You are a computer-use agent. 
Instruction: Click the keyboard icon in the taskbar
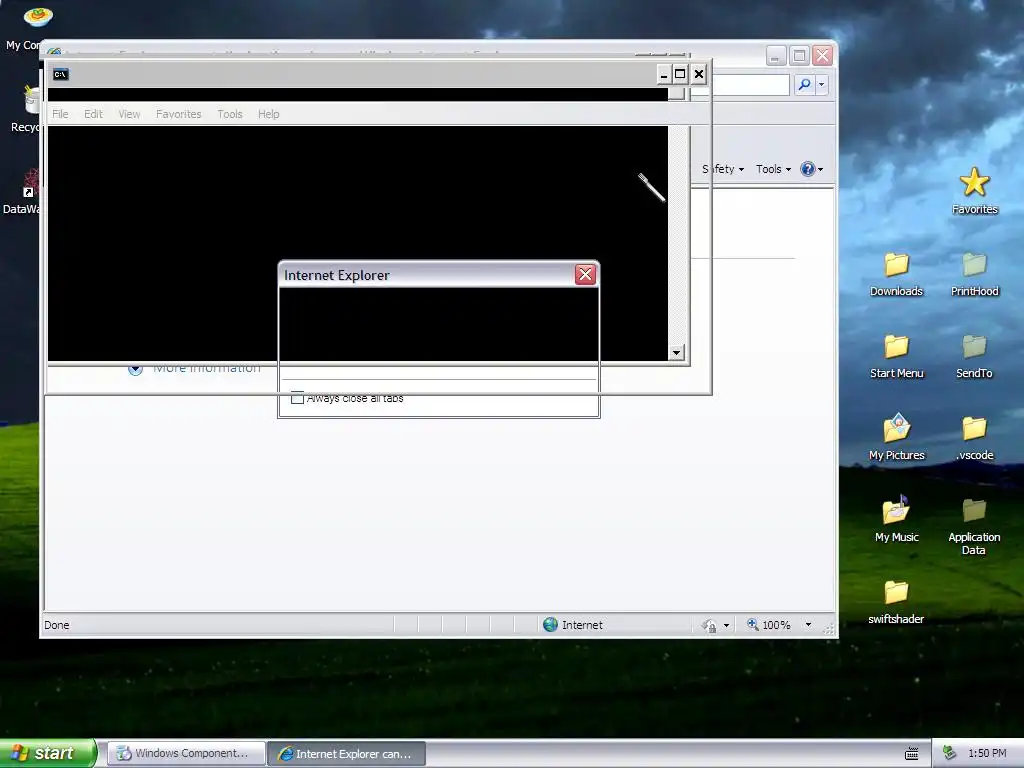[912, 754]
